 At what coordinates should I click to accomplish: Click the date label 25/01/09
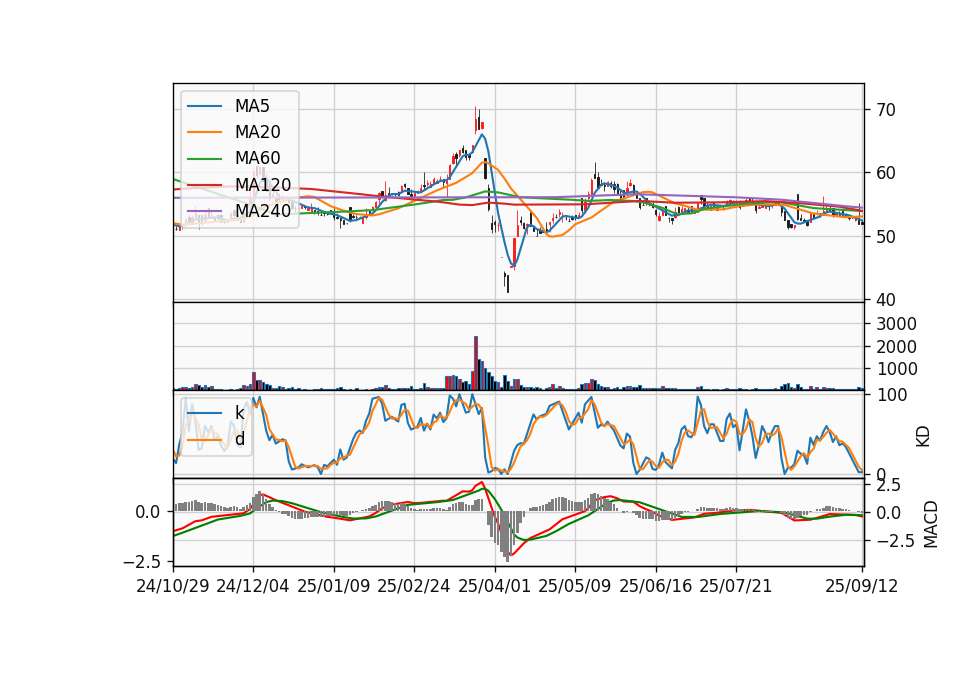334,586
